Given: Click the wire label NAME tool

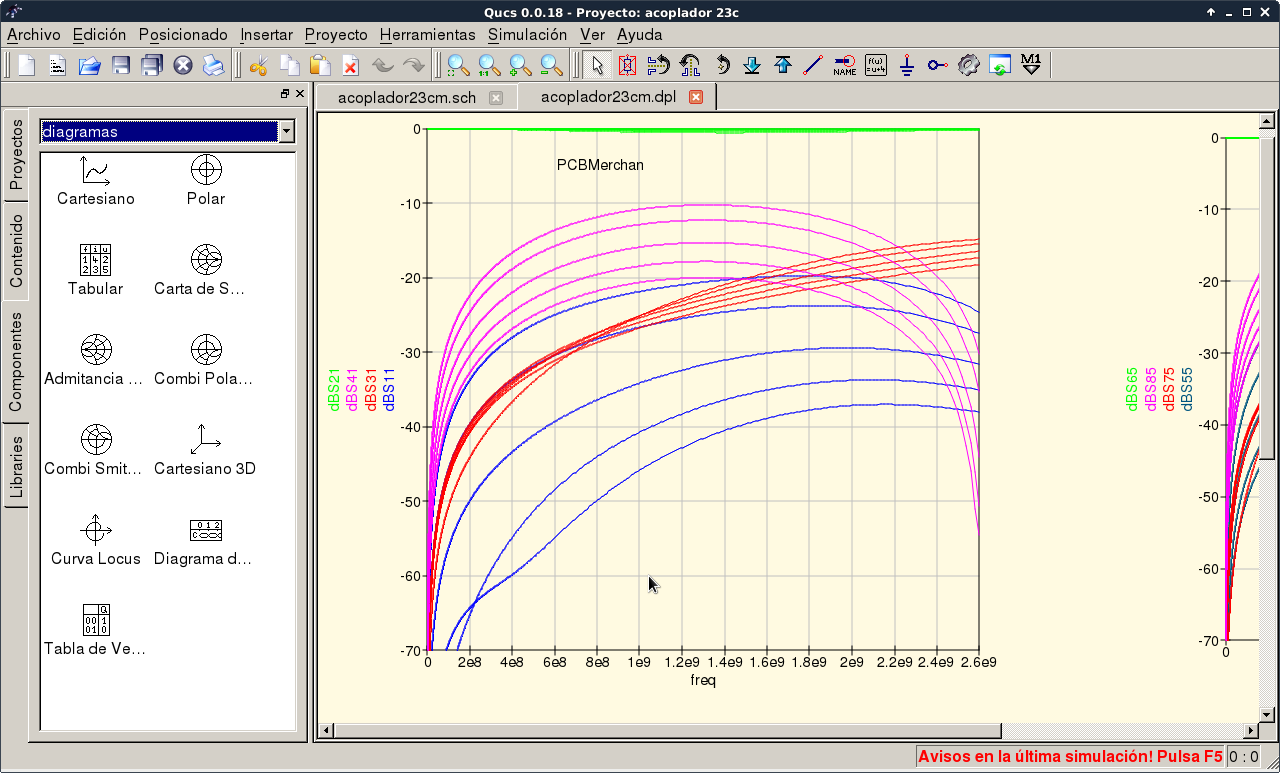Looking at the screenshot, I should tap(844, 66).
